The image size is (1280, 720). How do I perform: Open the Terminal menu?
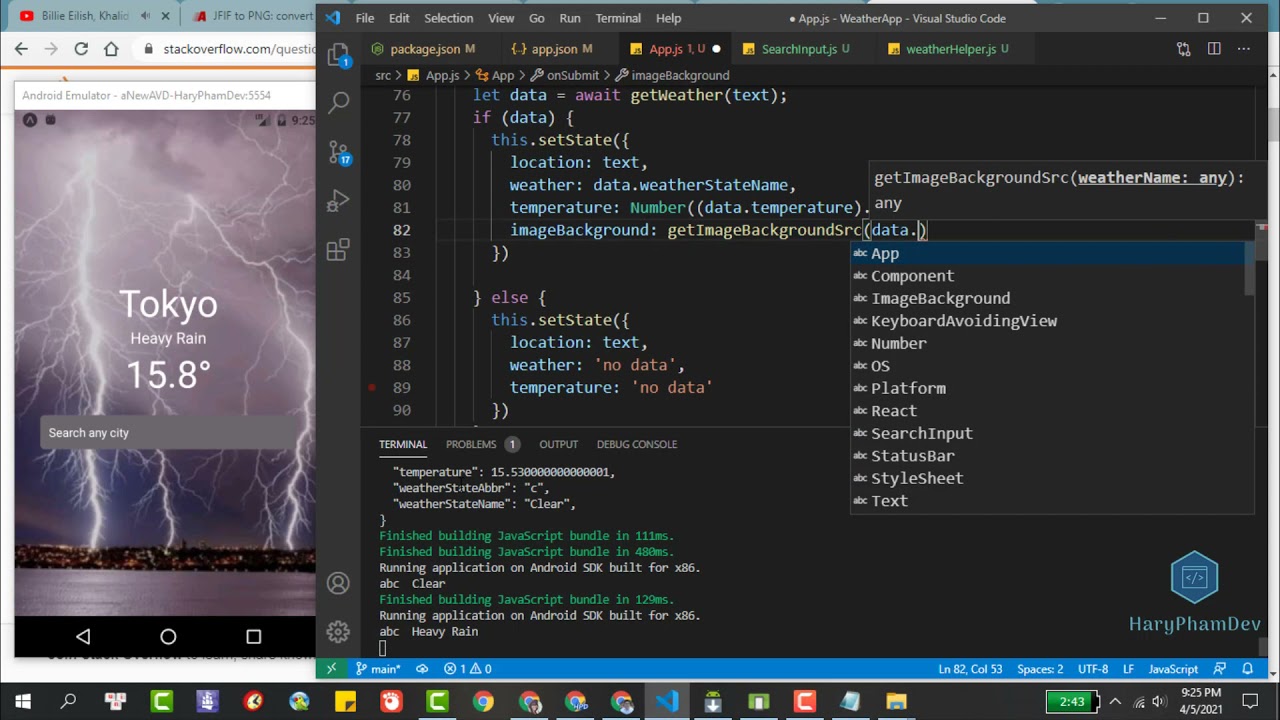(x=618, y=18)
